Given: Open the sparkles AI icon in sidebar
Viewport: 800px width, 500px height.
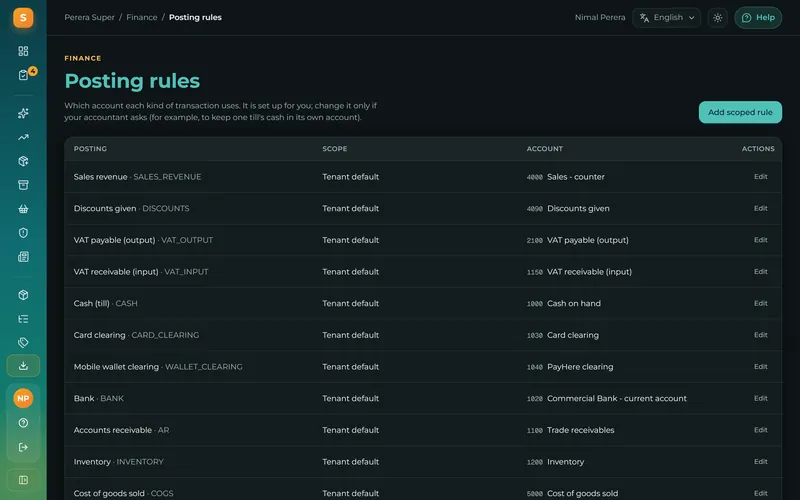Looking at the screenshot, I should click(x=23, y=113).
